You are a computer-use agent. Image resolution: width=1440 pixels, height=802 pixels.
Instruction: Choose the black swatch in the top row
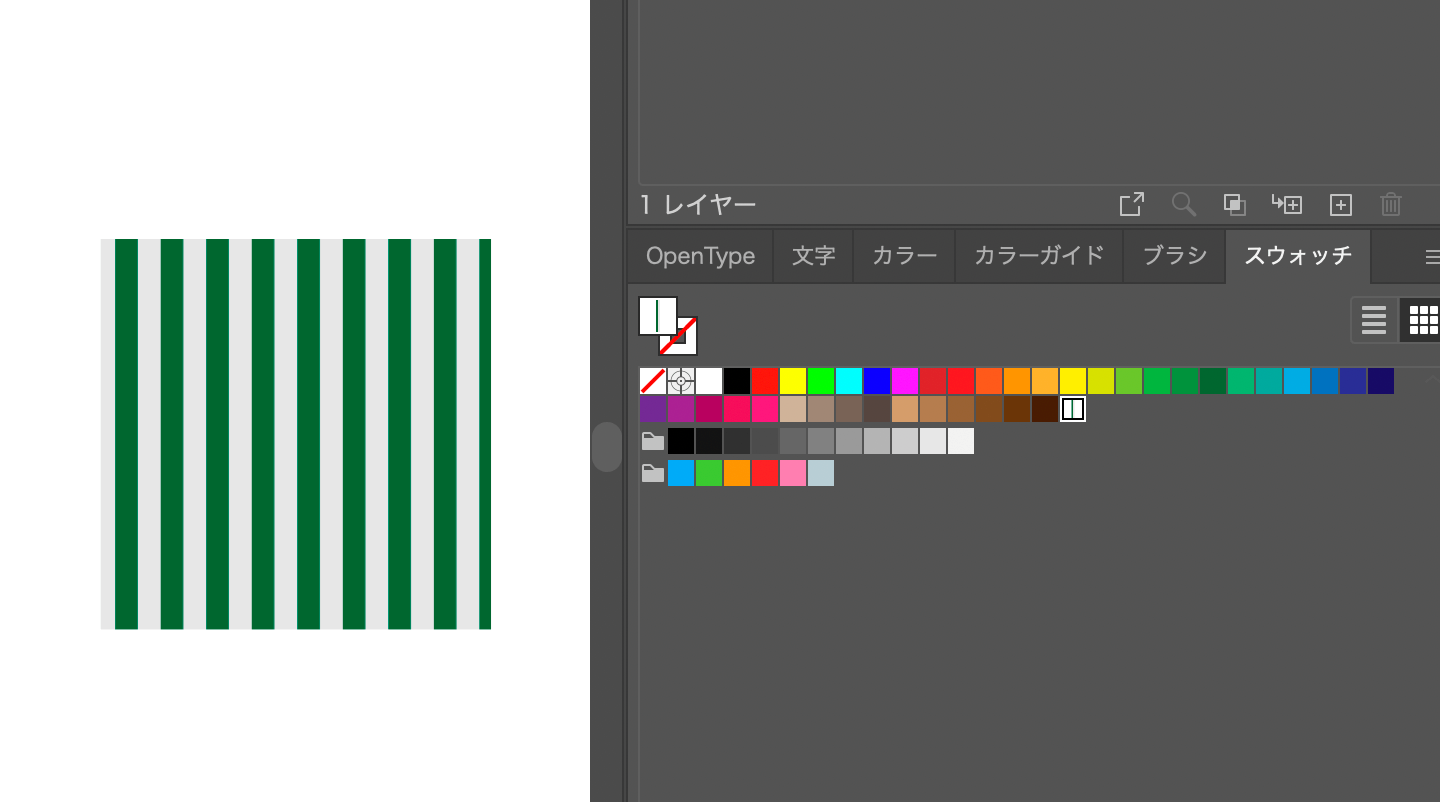click(736, 381)
